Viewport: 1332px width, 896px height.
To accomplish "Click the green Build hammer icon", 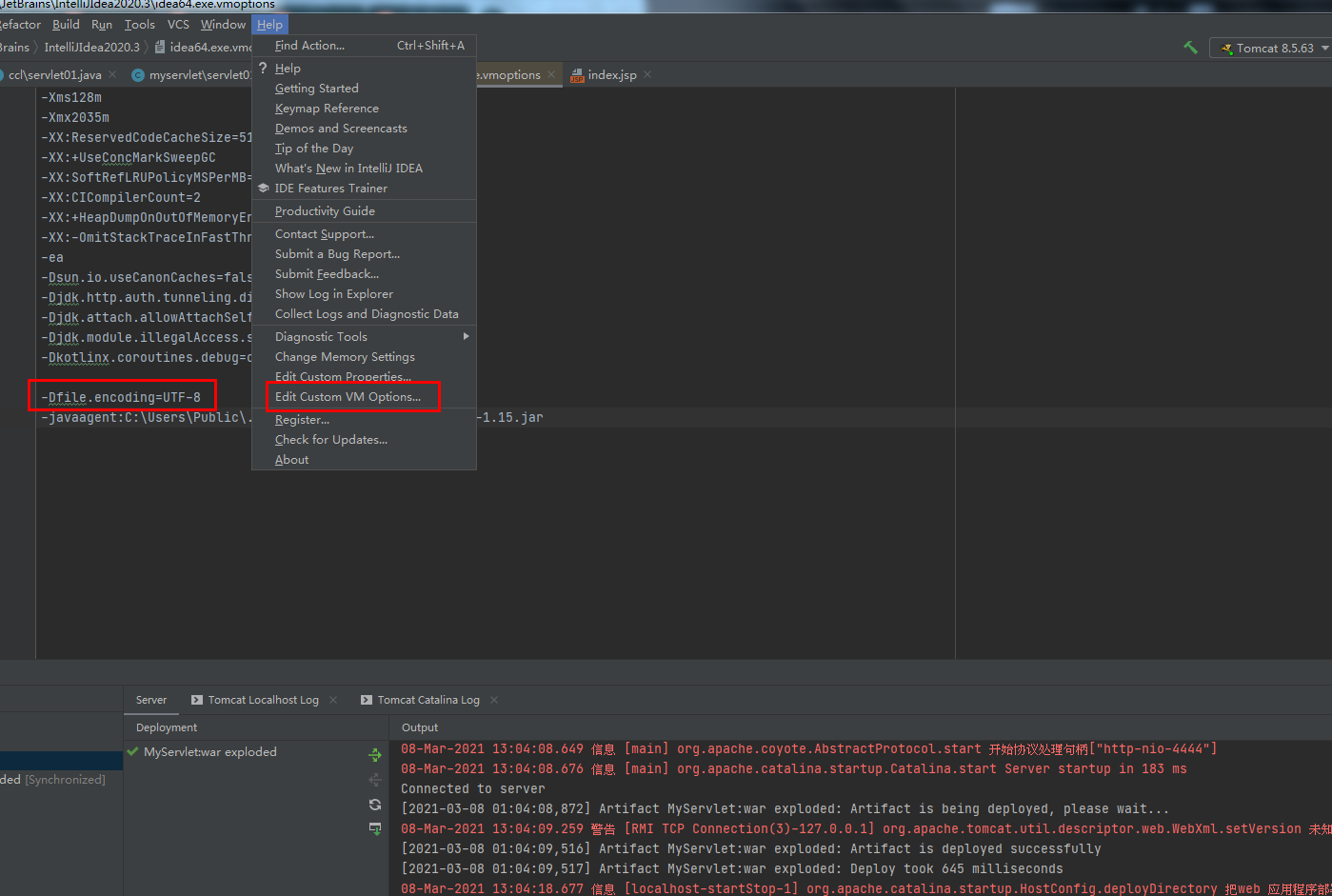I will (x=1190, y=48).
